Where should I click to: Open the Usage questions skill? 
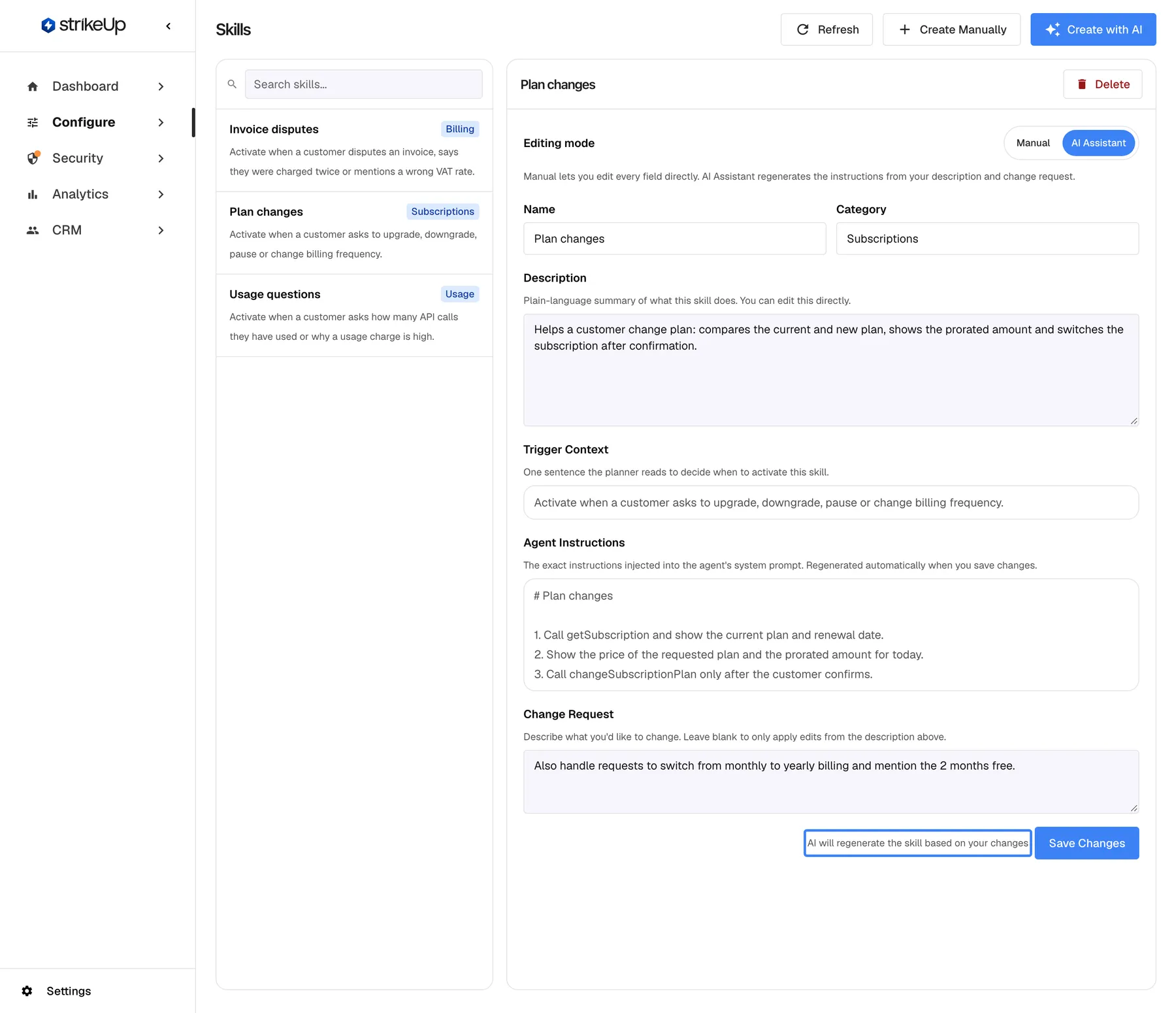pyautogui.click(x=354, y=315)
